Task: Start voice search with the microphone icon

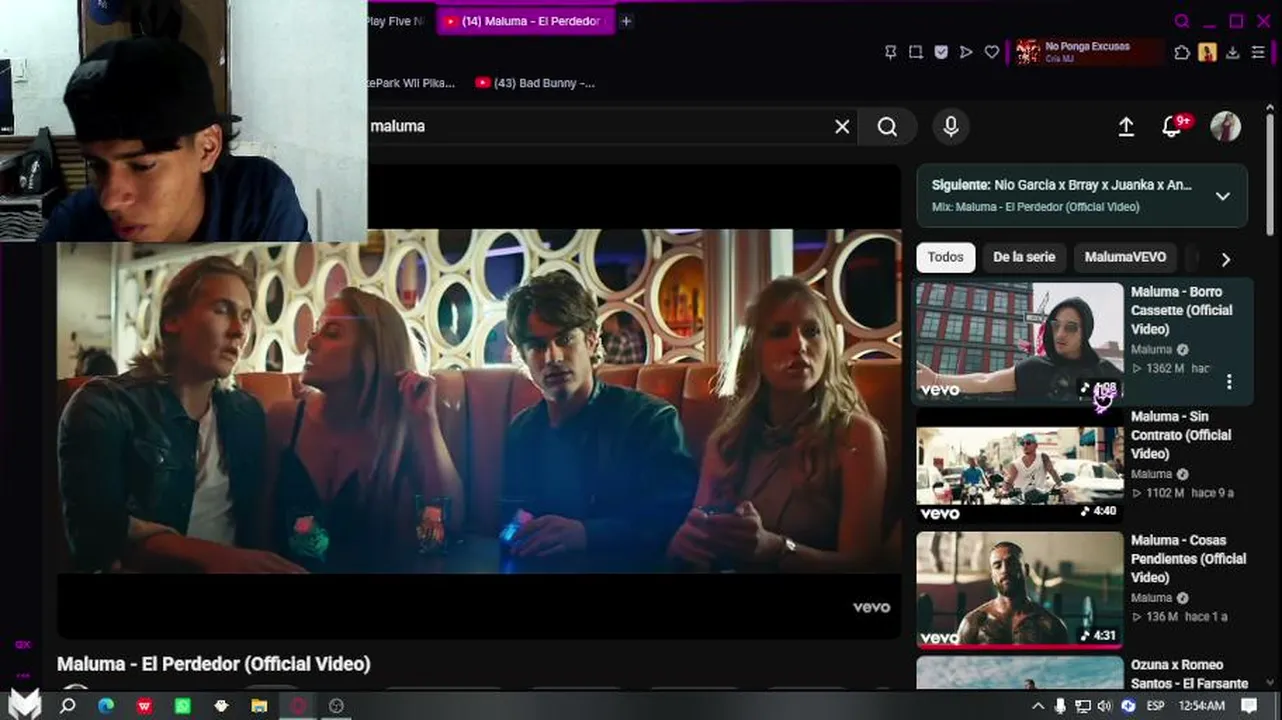Action: [951, 127]
